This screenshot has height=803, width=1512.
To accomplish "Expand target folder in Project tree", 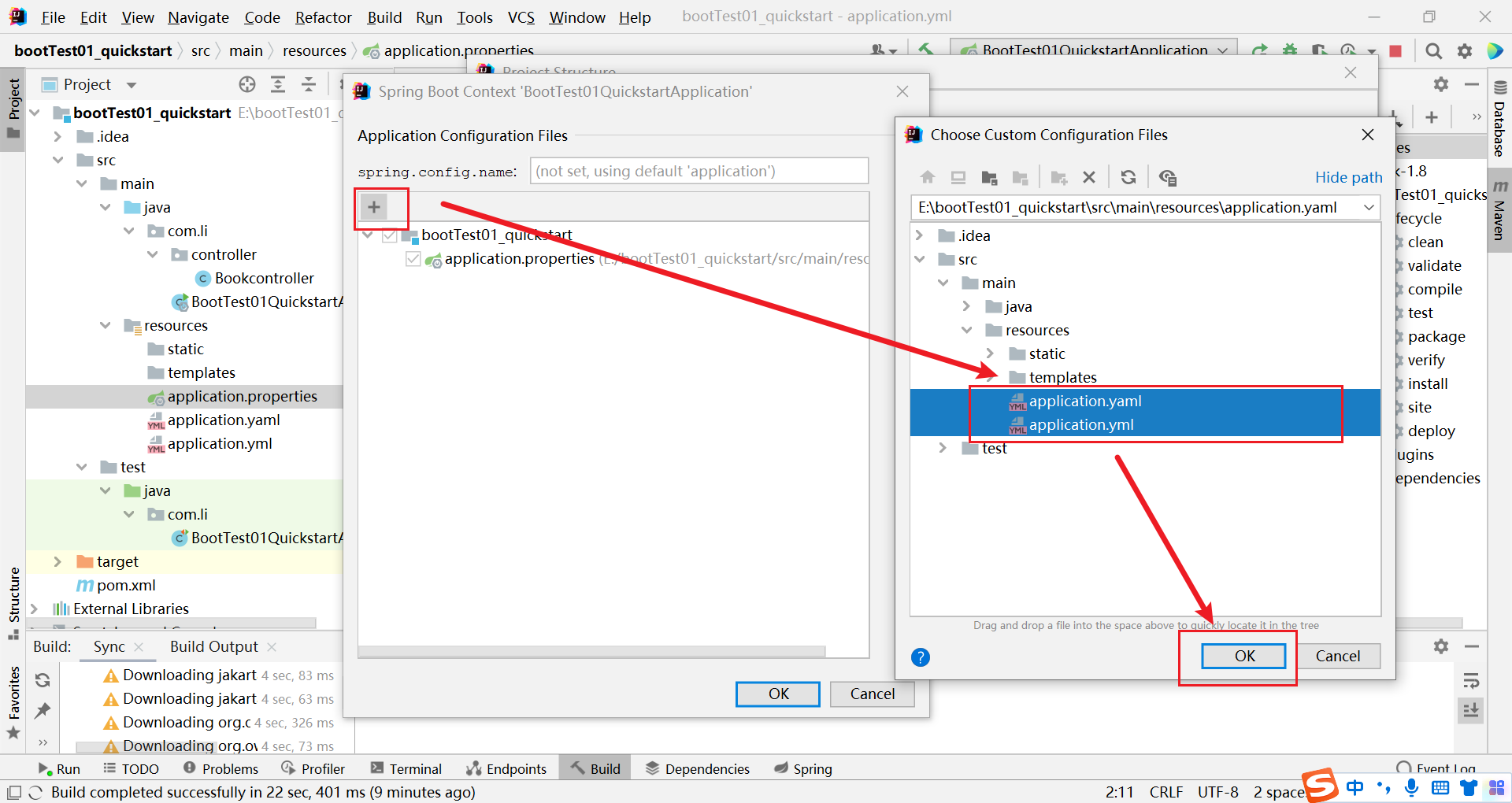I will (57, 561).
